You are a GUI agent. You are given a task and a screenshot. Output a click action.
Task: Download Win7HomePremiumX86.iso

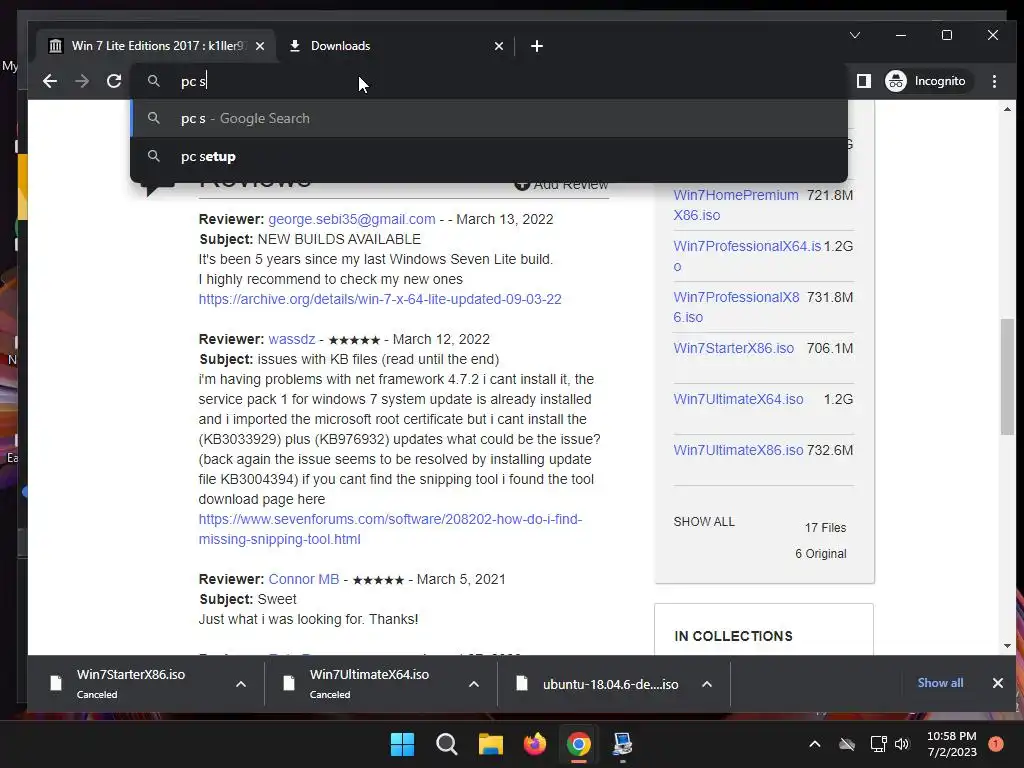(x=736, y=205)
